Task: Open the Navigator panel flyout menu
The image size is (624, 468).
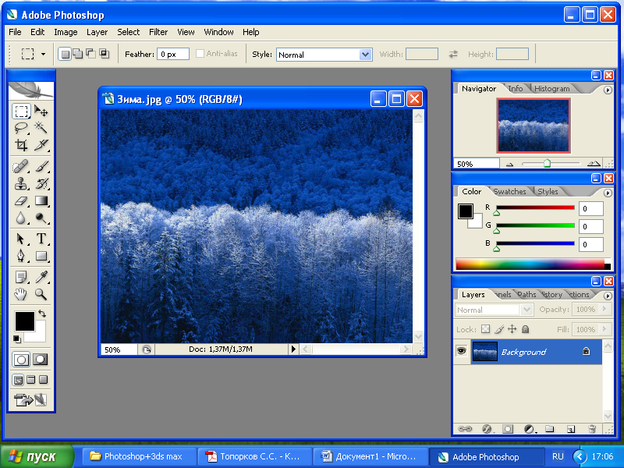Action: pyautogui.click(x=607, y=90)
